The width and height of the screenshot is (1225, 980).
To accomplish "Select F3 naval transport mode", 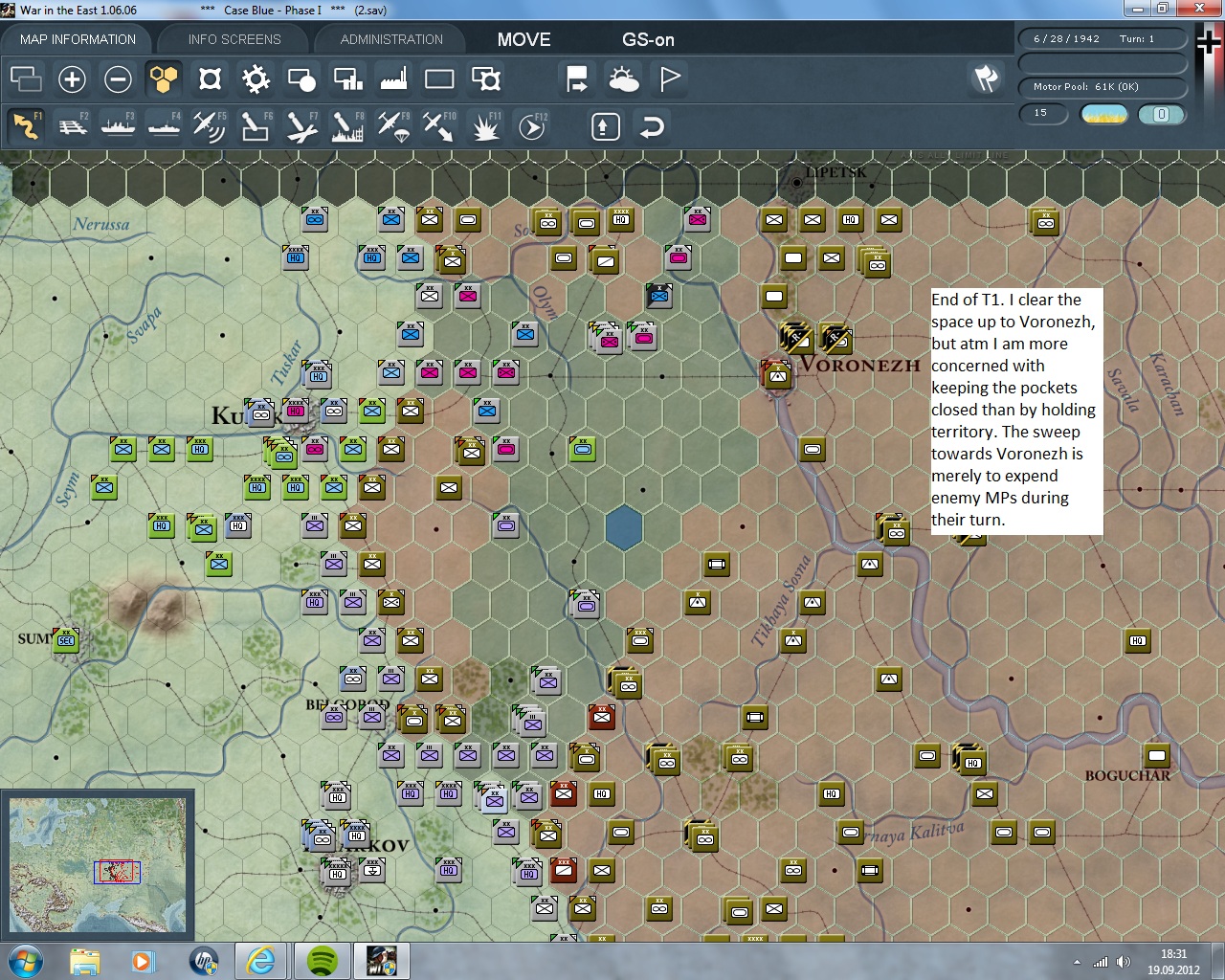I will [118, 126].
